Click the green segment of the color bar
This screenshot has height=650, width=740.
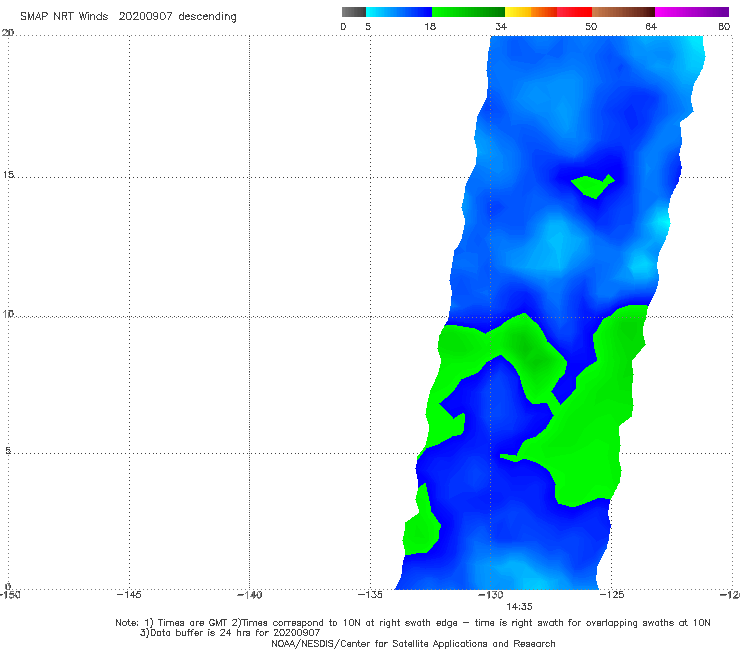point(468,12)
